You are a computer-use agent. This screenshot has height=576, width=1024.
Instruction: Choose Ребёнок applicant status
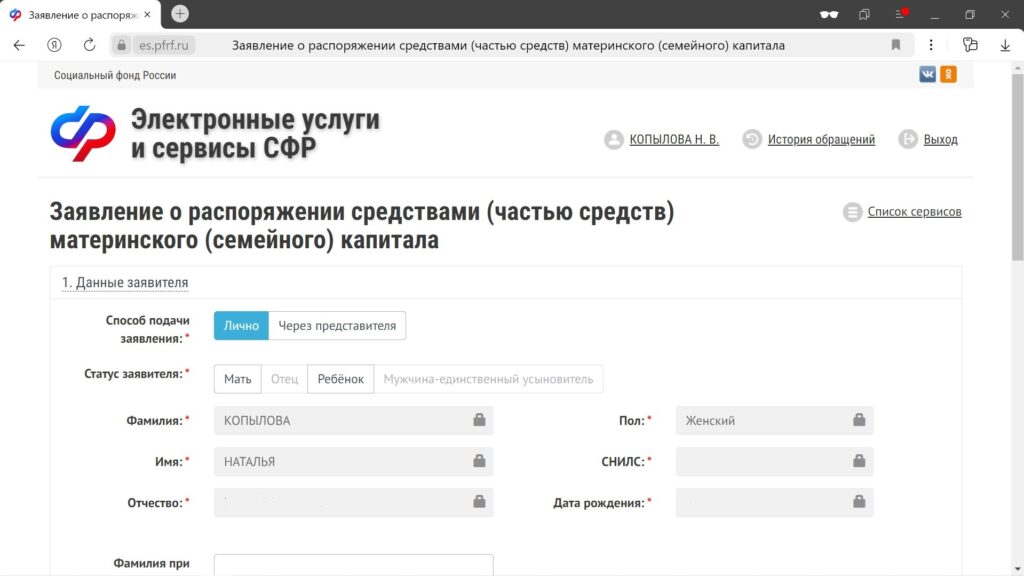tap(340, 379)
